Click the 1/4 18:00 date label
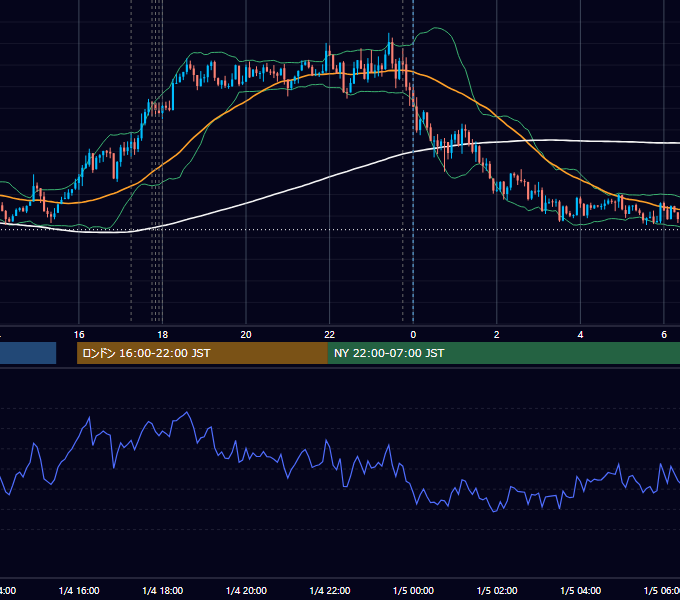This screenshot has height=600, width=680. [x=163, y=591]
